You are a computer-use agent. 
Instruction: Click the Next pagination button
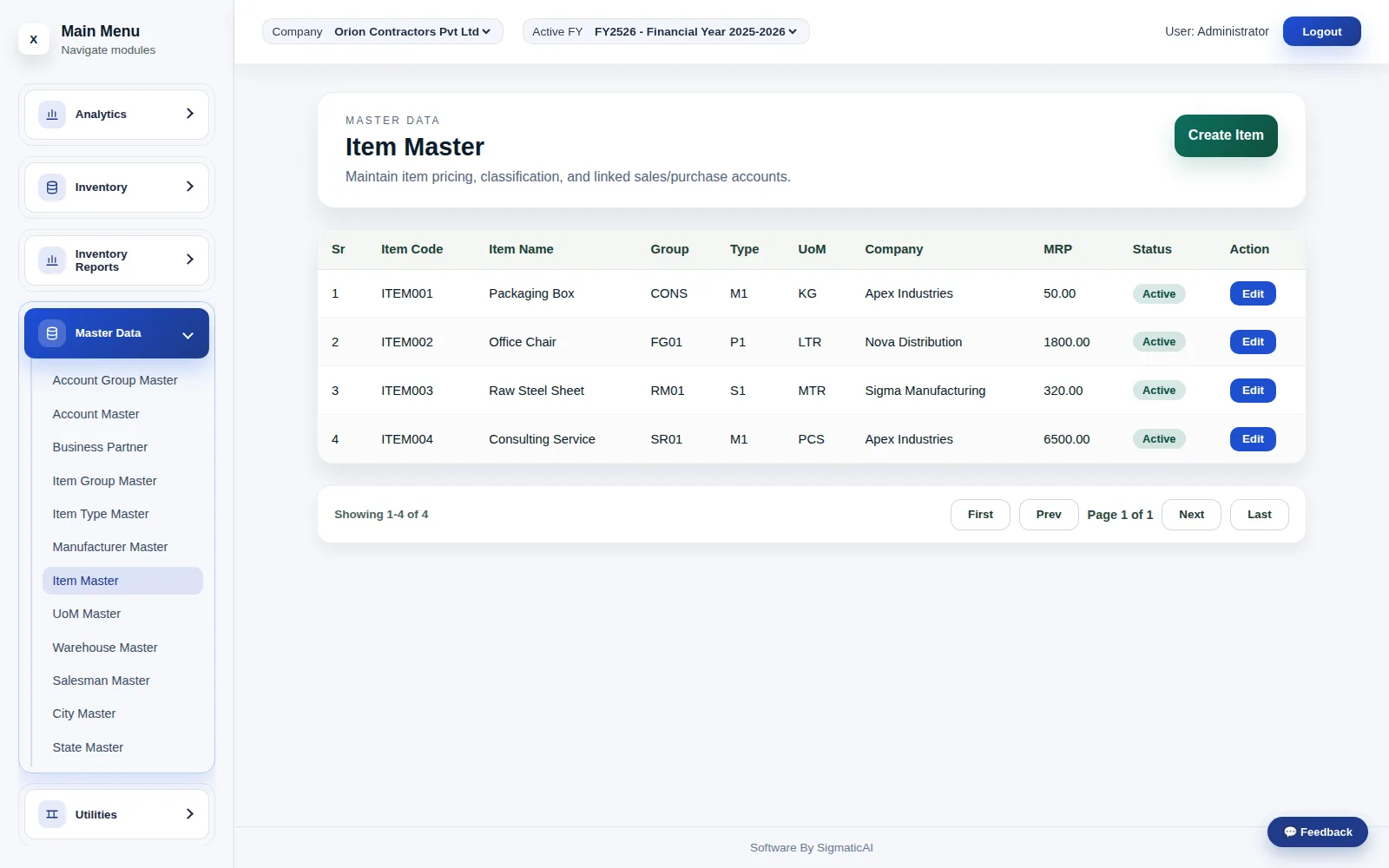coord(1191,515)
